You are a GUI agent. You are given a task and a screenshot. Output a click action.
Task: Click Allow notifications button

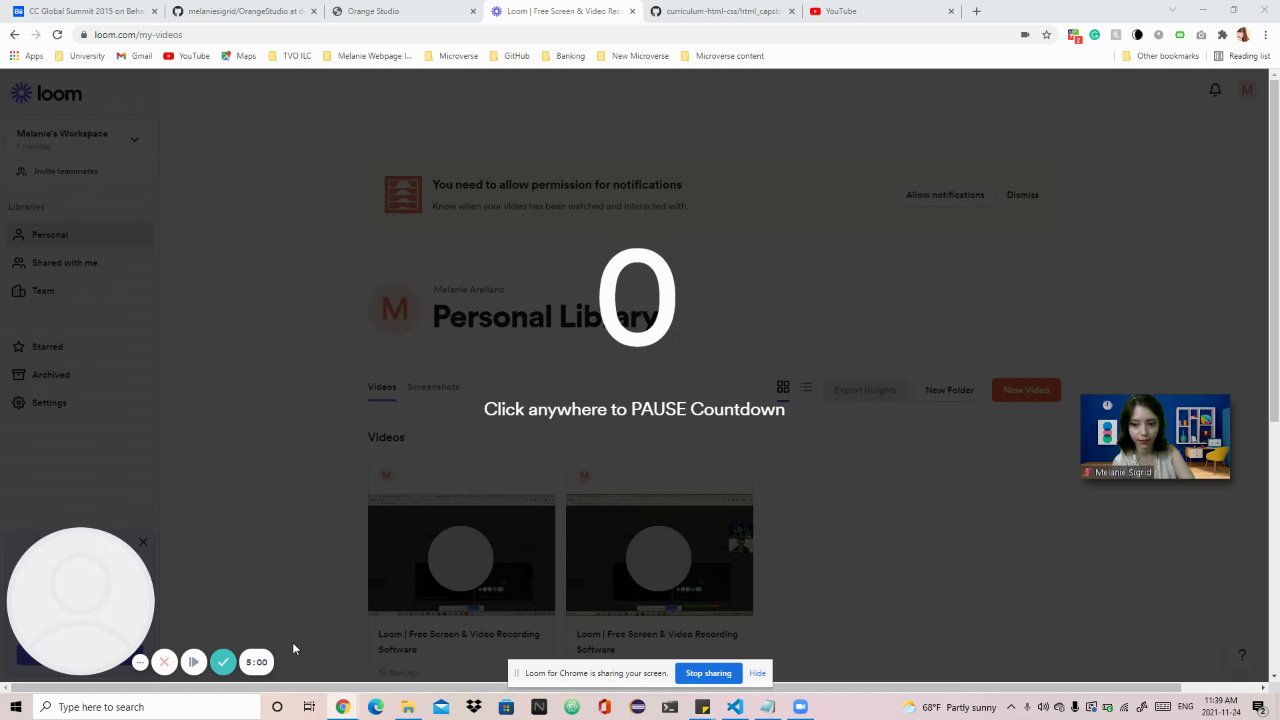pos(945,195)
